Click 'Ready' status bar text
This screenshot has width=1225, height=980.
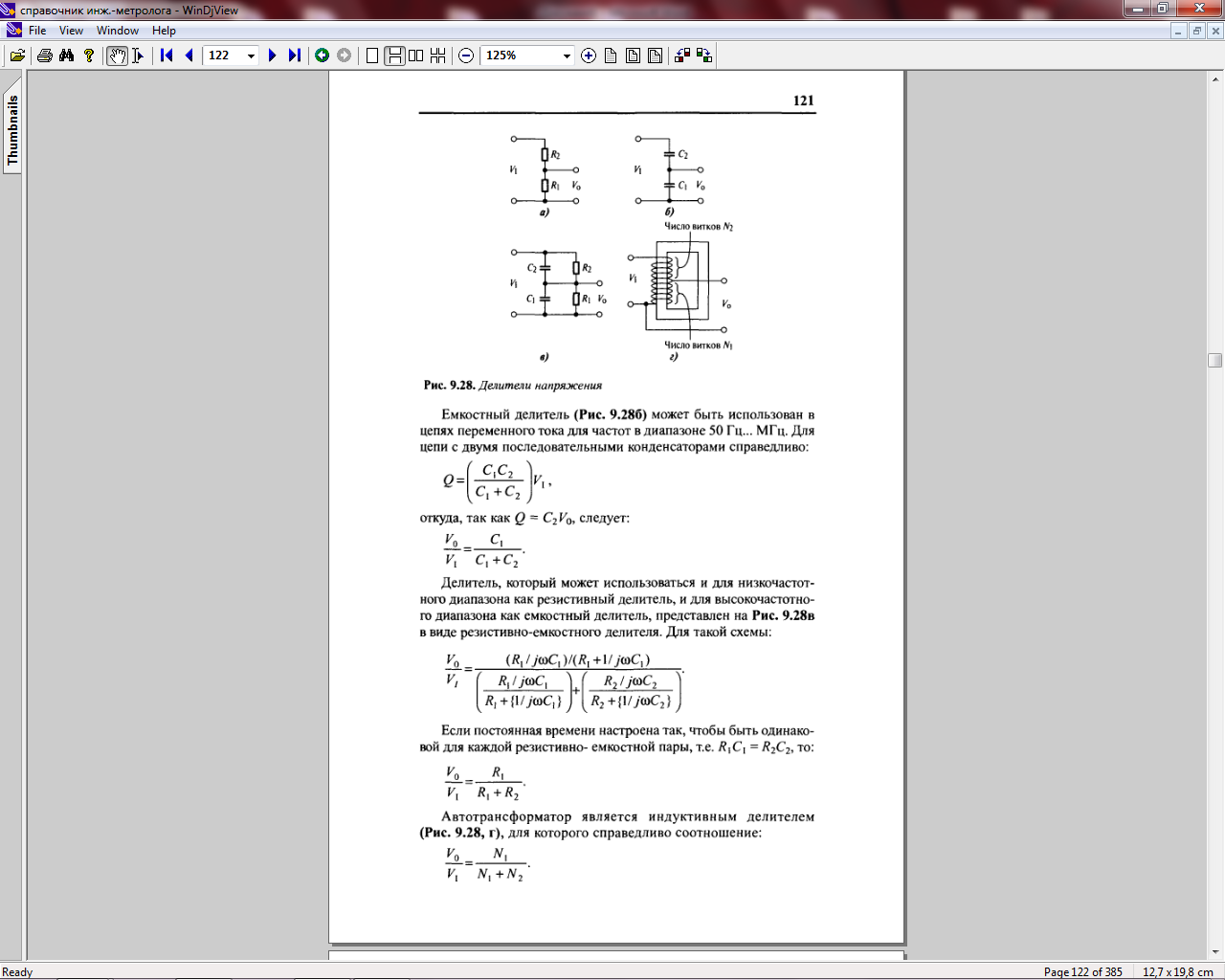(17, 971)
